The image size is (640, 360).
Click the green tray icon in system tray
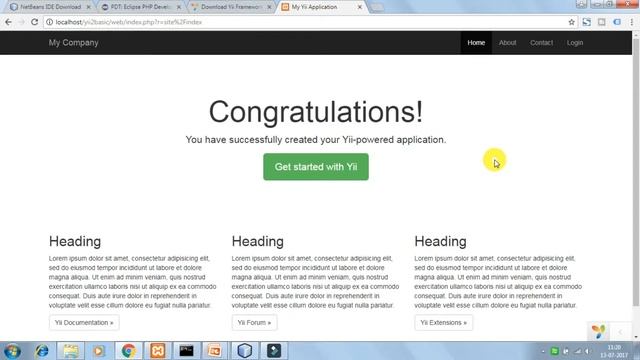coord(554,351)
